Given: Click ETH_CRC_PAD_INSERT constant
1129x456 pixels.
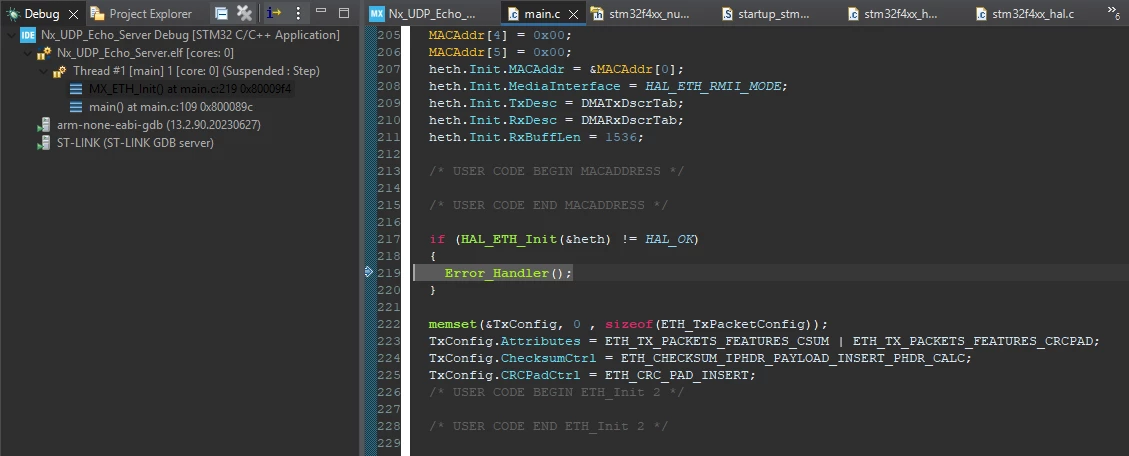Looking at the screenshot, I should coord(677,375).
